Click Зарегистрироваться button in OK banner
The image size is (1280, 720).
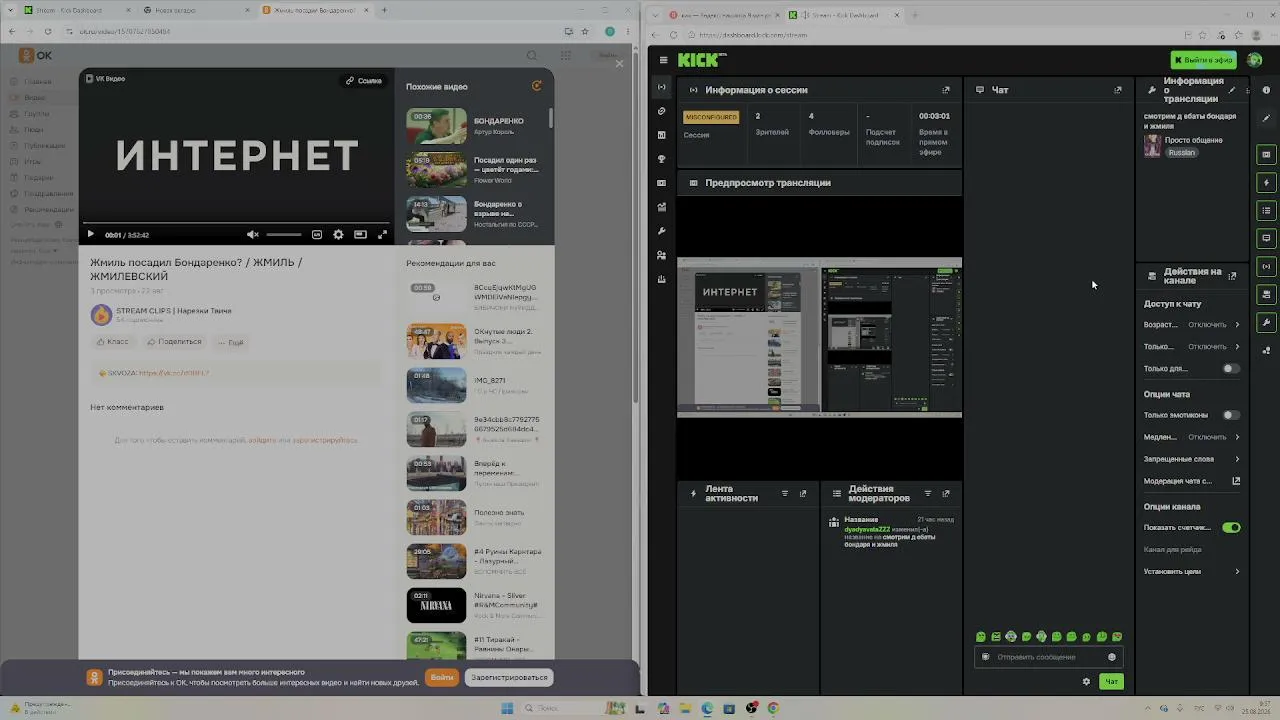coord(509,677)
